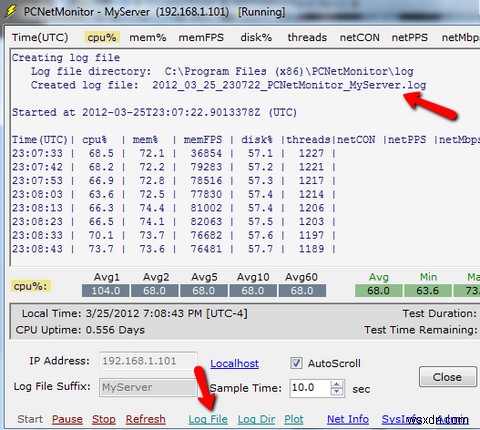Image resolution: width=480 pixels, height=430 pixels.
Task: Click the Log File Suffix field
Action: tap(148, 387)
